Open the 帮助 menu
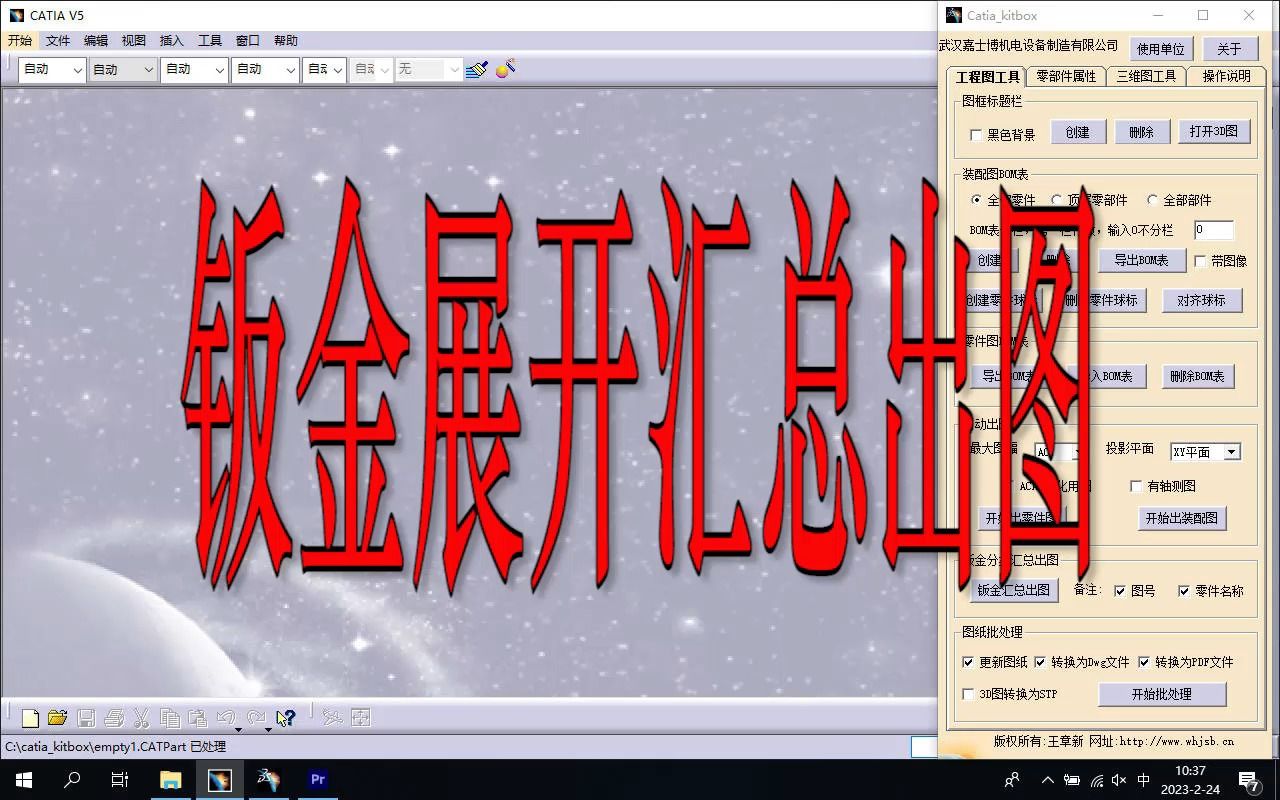The height and width of the screenshot is (800, 1280). 286,40
